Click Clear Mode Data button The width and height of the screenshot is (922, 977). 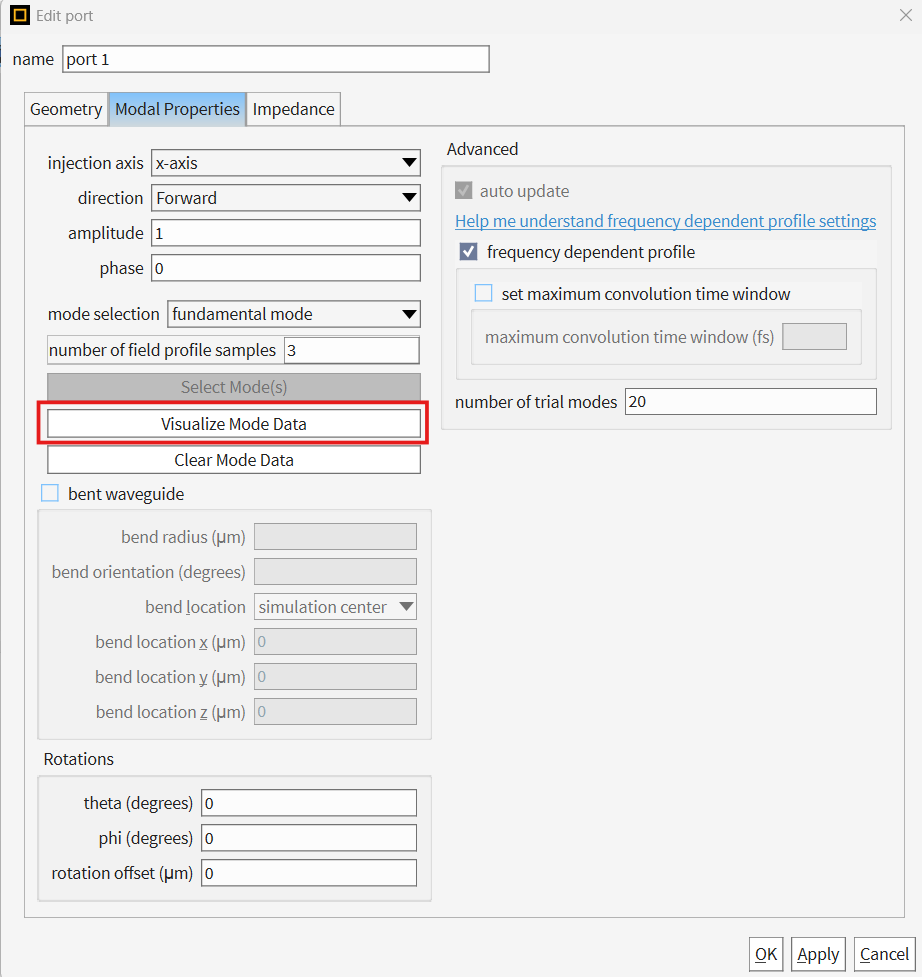(234, 460)
